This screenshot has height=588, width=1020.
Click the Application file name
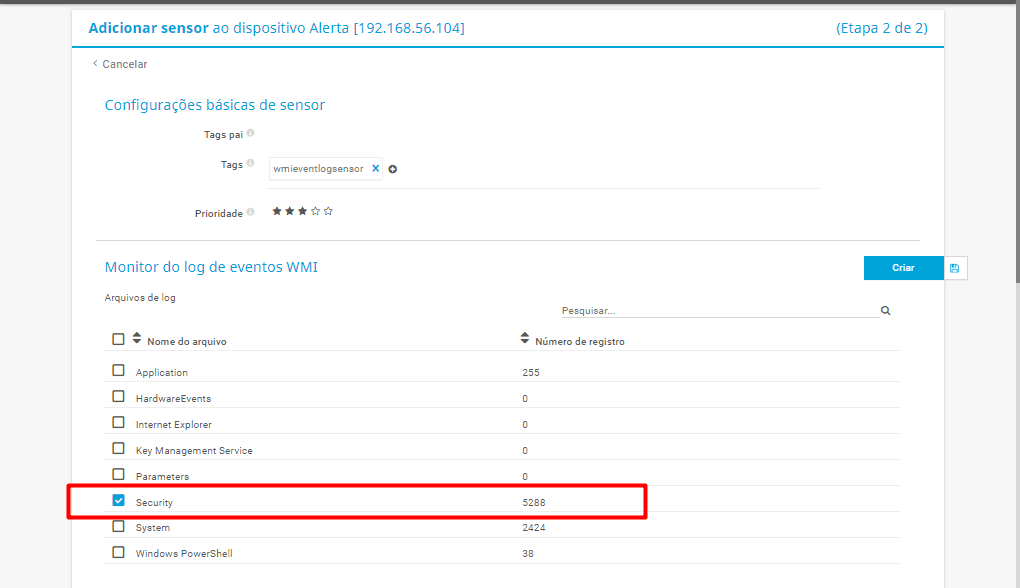pyautogui.click(x=161, y=373)
